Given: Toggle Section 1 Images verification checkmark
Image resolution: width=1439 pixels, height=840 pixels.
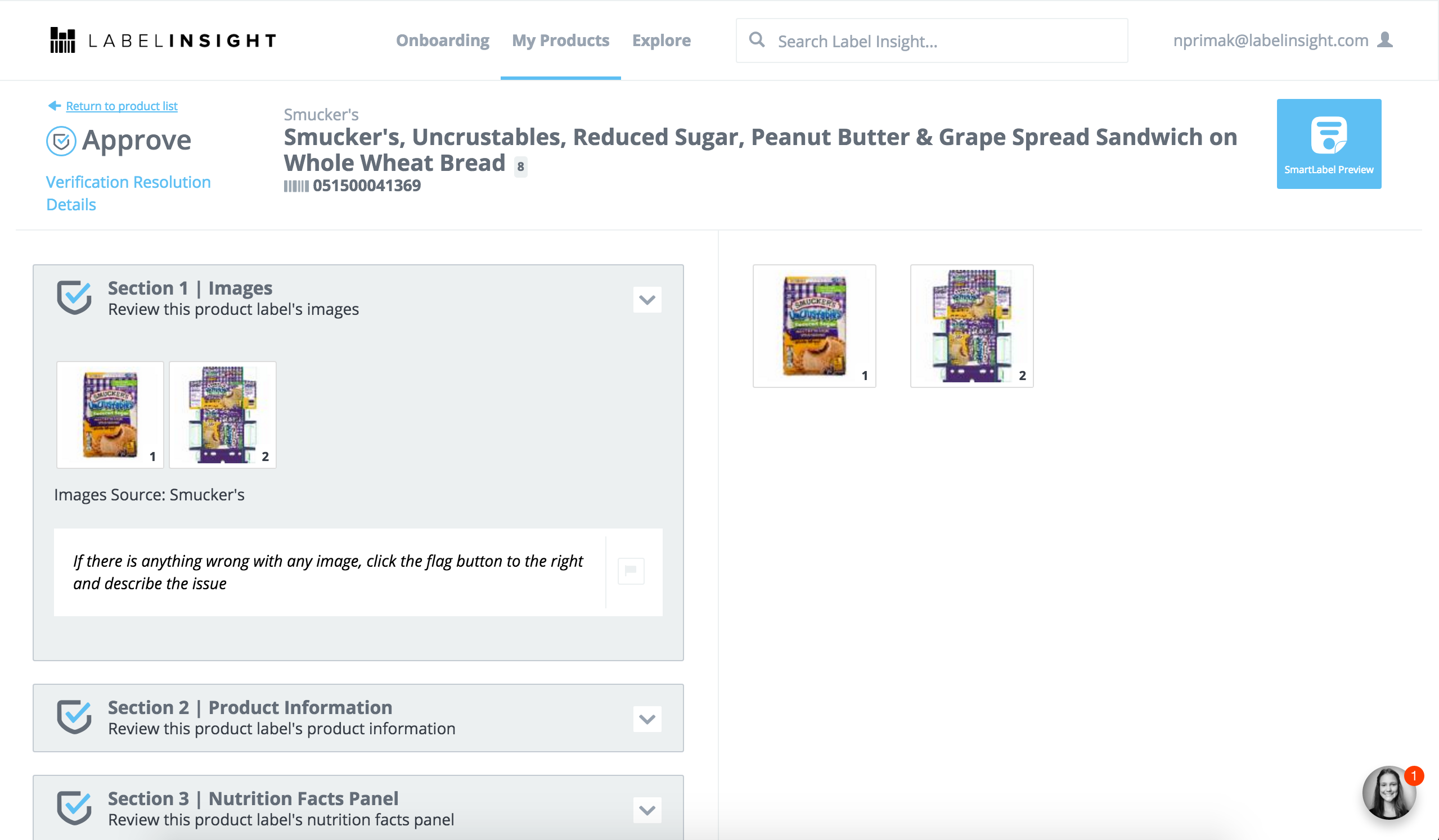Looking at the screenshot, I should pyautogui.click(x=74, y=297).
